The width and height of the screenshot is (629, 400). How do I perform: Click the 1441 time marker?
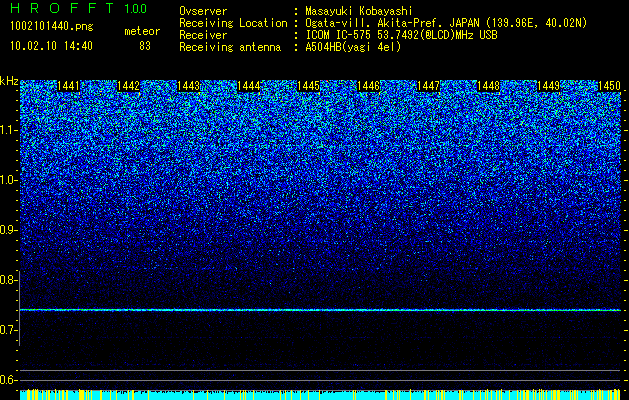[68, 86]
